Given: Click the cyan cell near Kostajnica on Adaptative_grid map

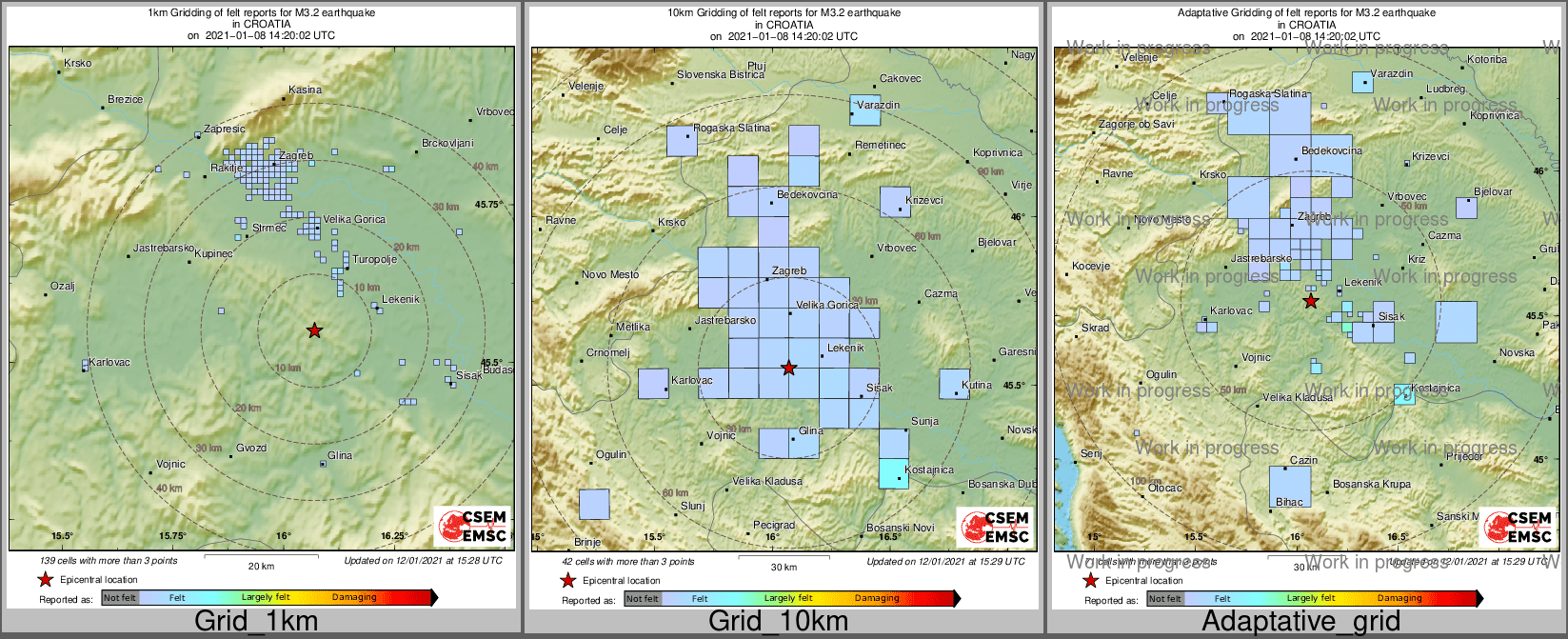Looking at the screenshot, I should tap(1403, 394).
